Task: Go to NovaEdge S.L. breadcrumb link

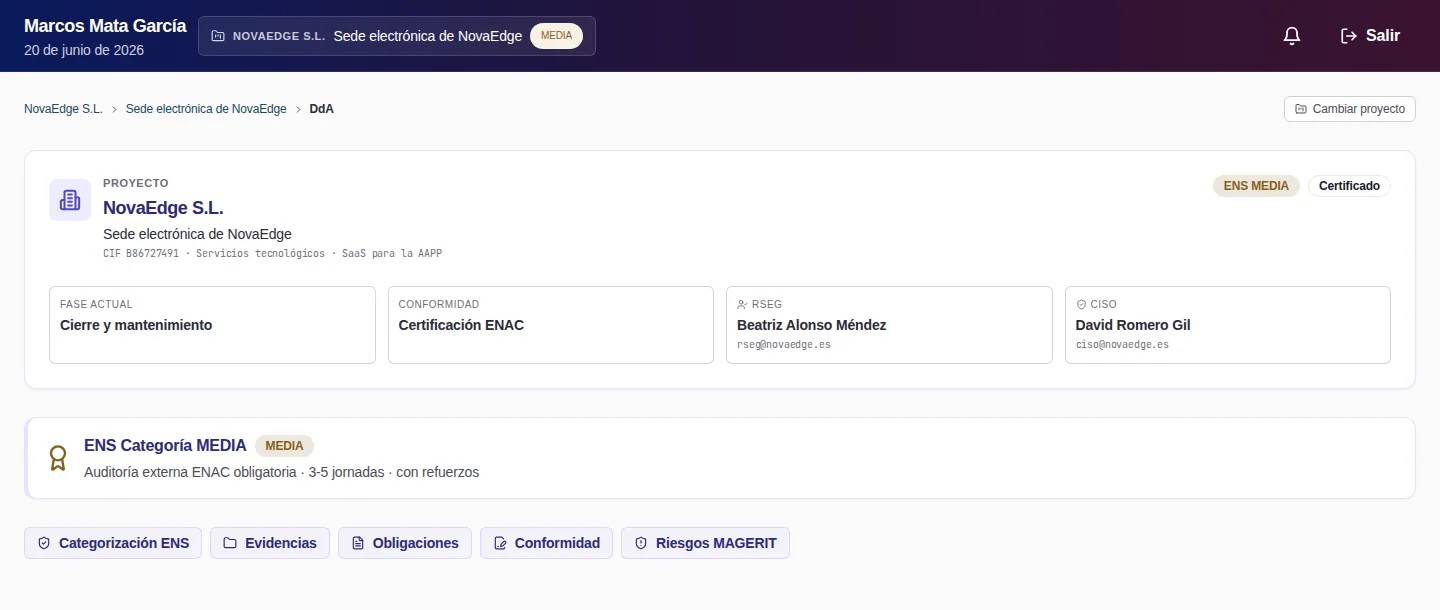Action: point(63,109)
